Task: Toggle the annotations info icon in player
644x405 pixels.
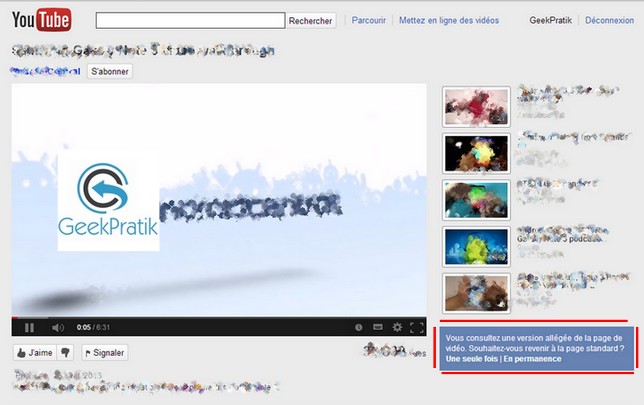Action: pyautogui.click(x=359, y=327)
